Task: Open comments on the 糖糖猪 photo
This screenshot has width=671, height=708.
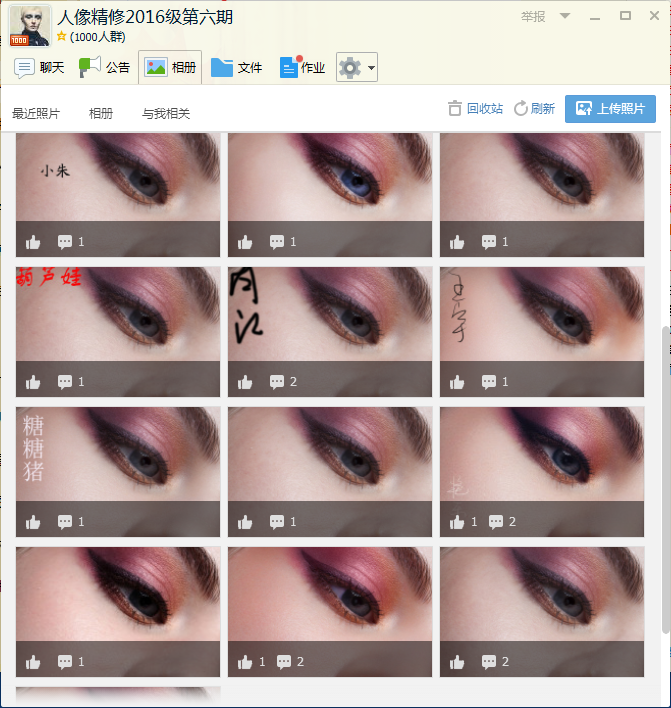Action: tap(70, 522)
